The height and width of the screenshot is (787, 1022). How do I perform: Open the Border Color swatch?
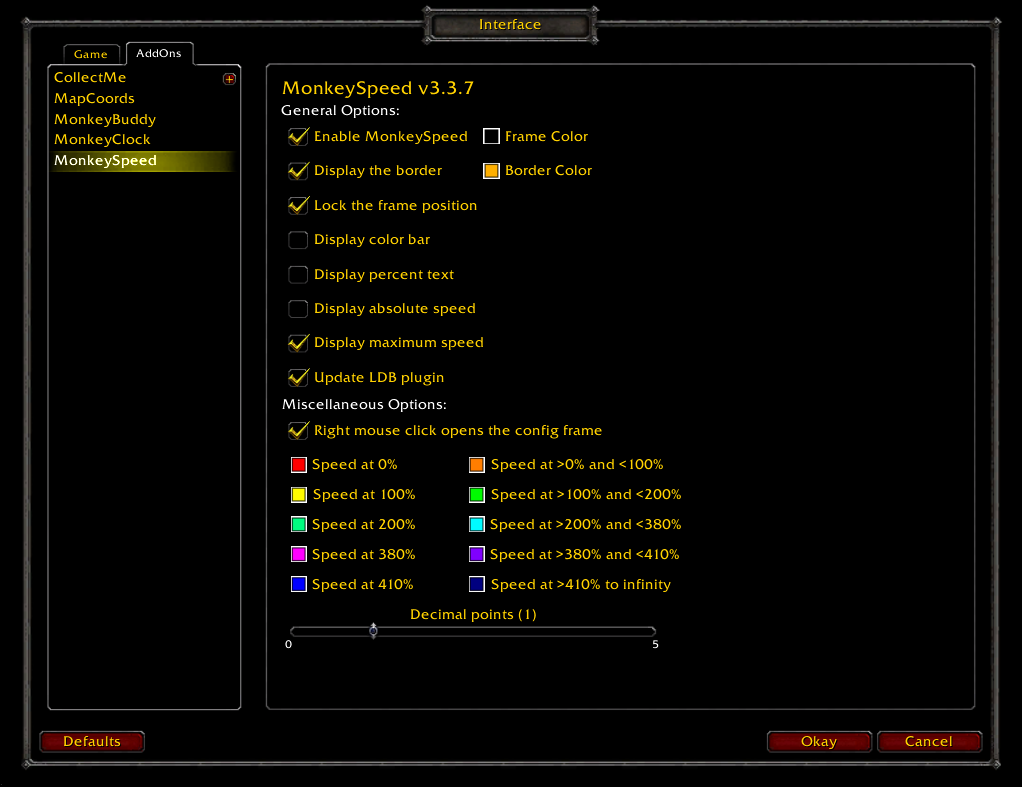pyautogui.click(x=491, y=171)
